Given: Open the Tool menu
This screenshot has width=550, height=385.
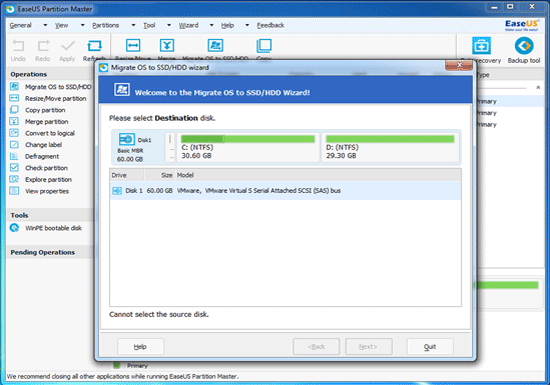Looking at the screenshot, I should point(149,25).
